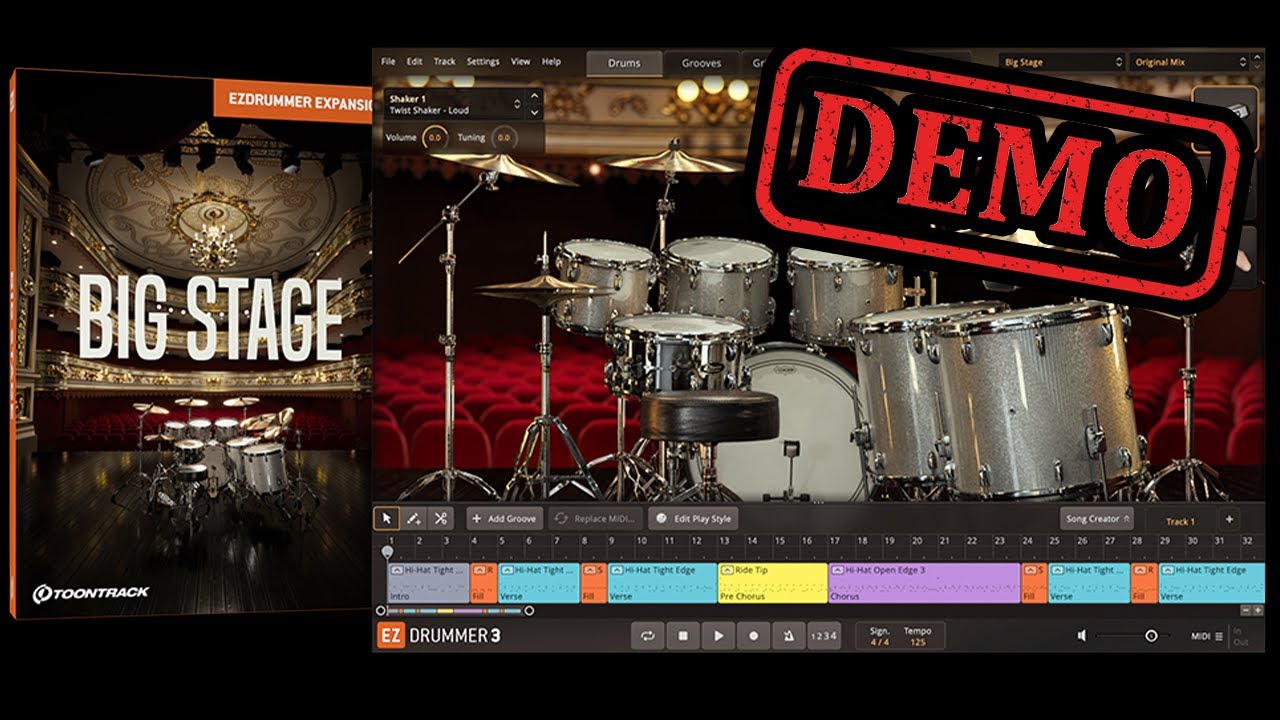The image size is (1280, 720).
Task: Mute output via the speaker icon
Action: (1083, 636)
